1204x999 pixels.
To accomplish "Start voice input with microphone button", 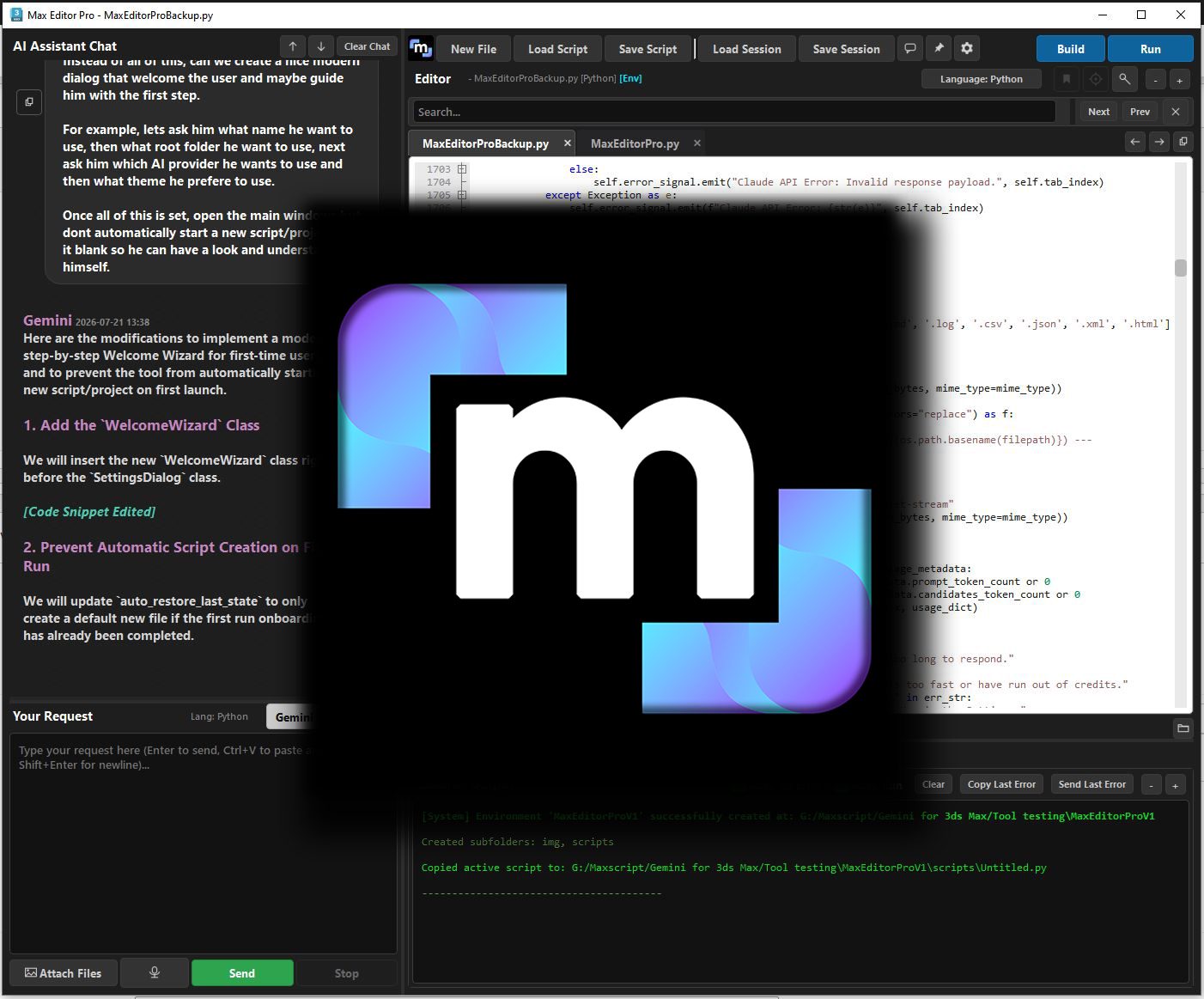I will [155, 973].
